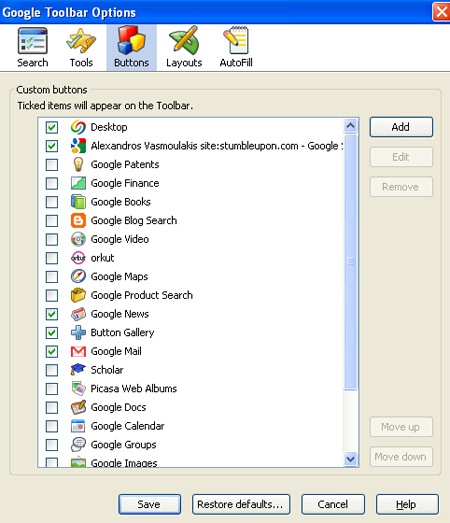Click the Move up button
450x523 pixels.
[x=401, y=427]
